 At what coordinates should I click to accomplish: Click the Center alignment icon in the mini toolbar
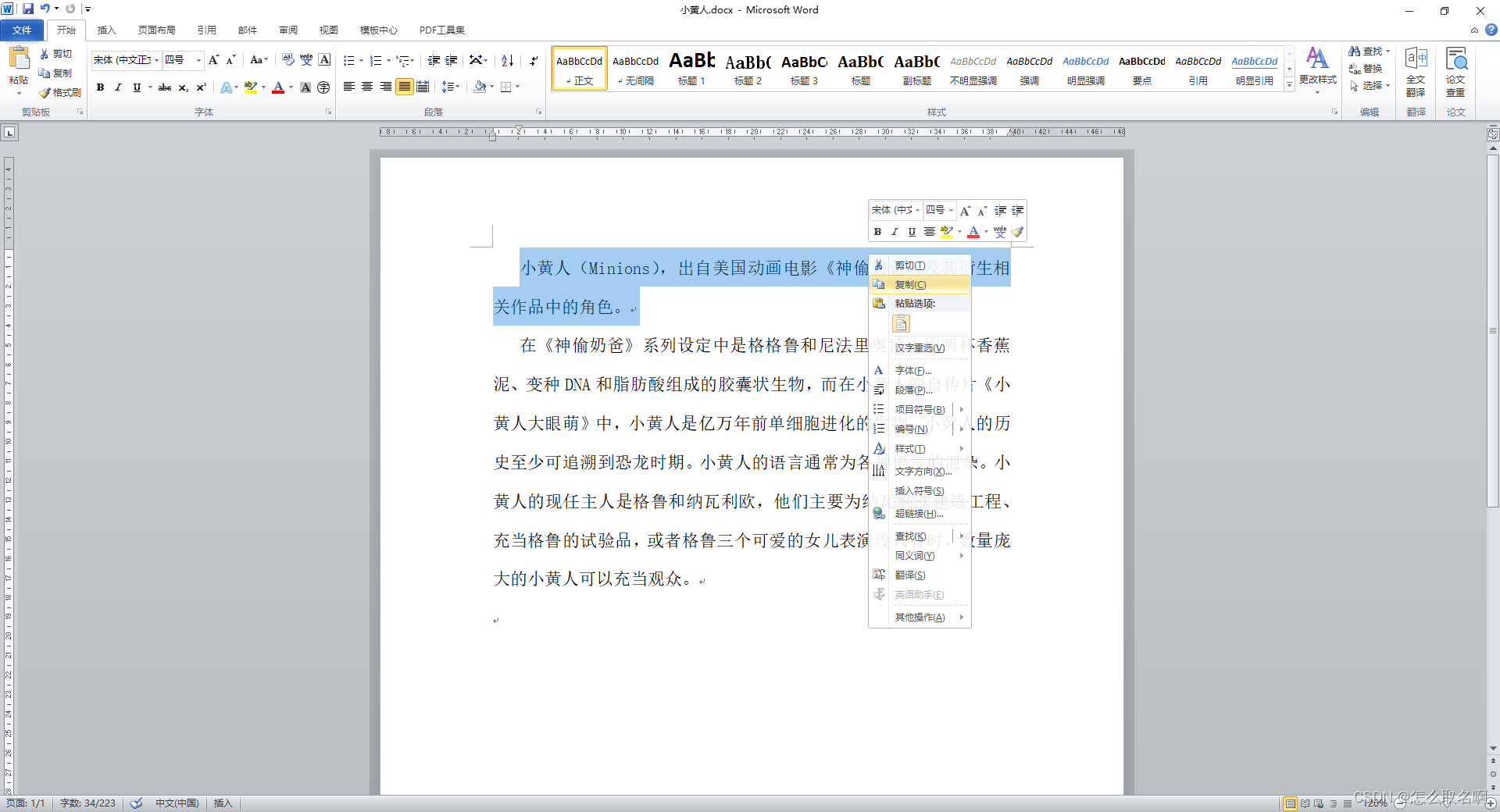[x=929, y=232]
